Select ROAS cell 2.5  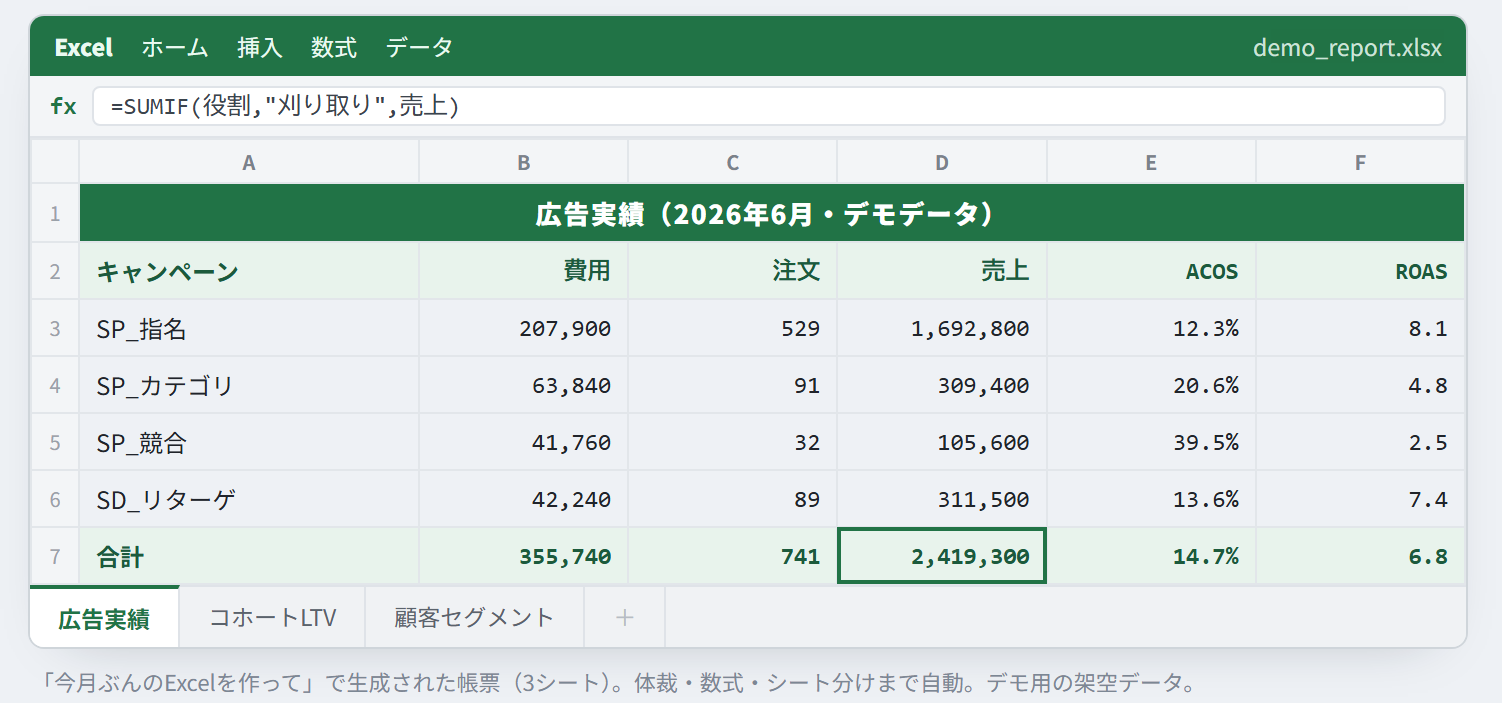[1360, 442]
